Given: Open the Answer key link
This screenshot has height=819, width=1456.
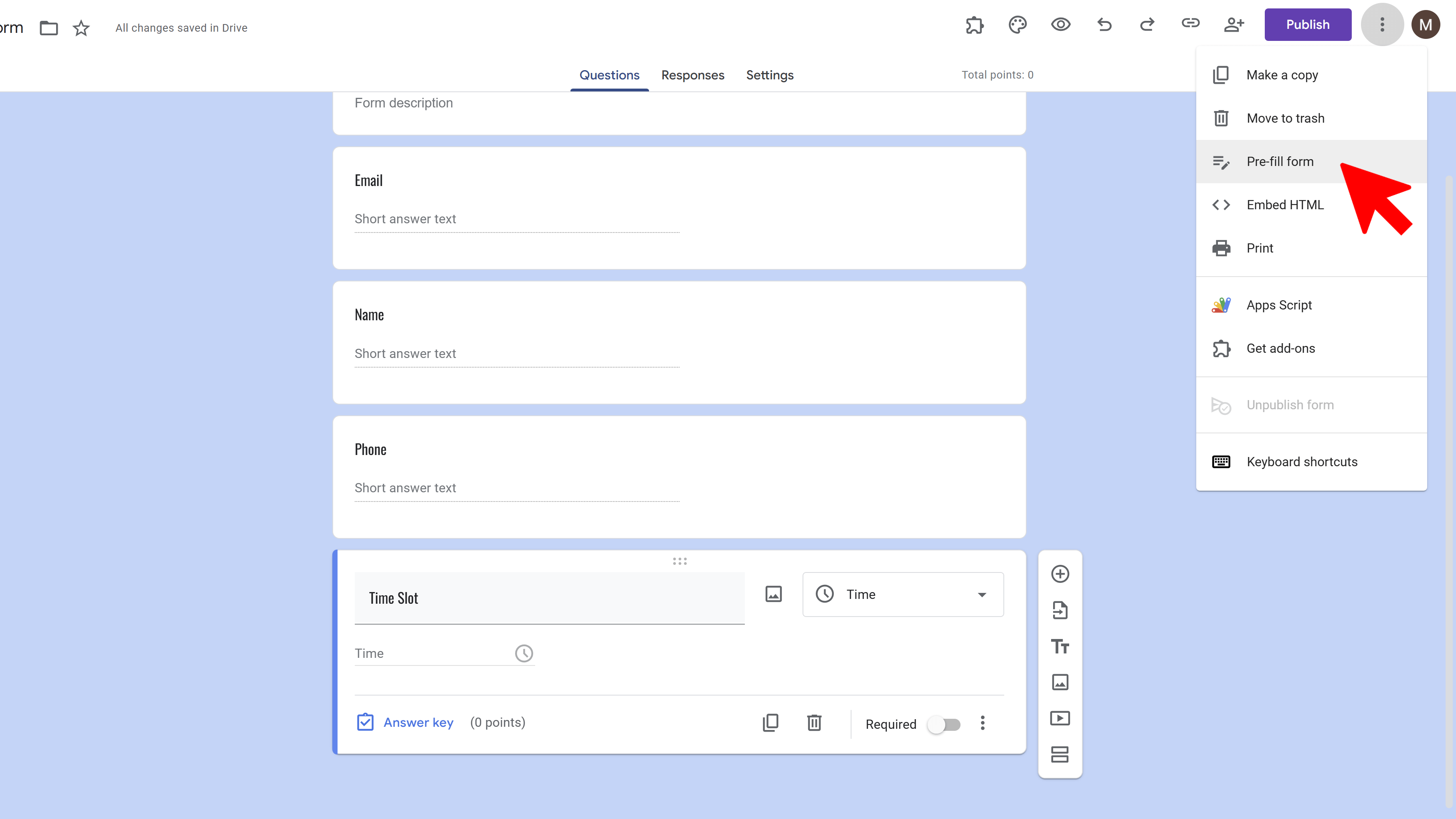Looking at the screenshot, I should point(418,722).
